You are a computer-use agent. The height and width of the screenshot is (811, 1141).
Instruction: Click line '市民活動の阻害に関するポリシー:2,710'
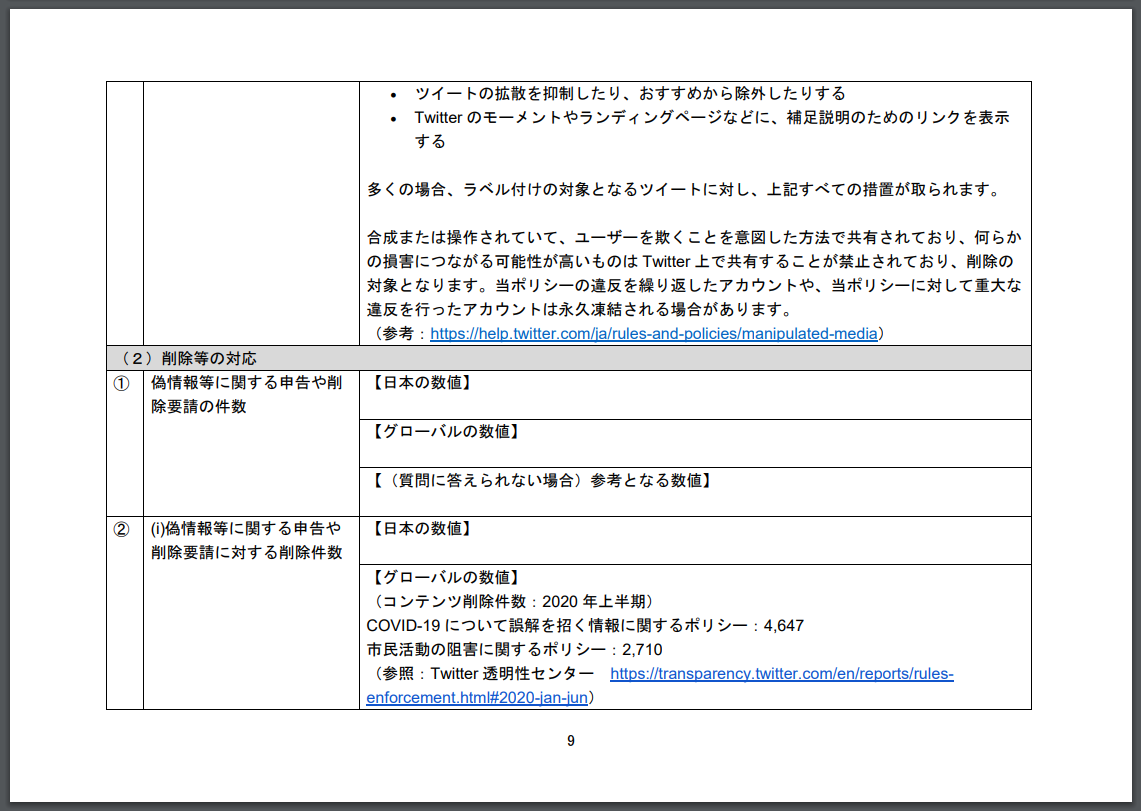[514, 650]
